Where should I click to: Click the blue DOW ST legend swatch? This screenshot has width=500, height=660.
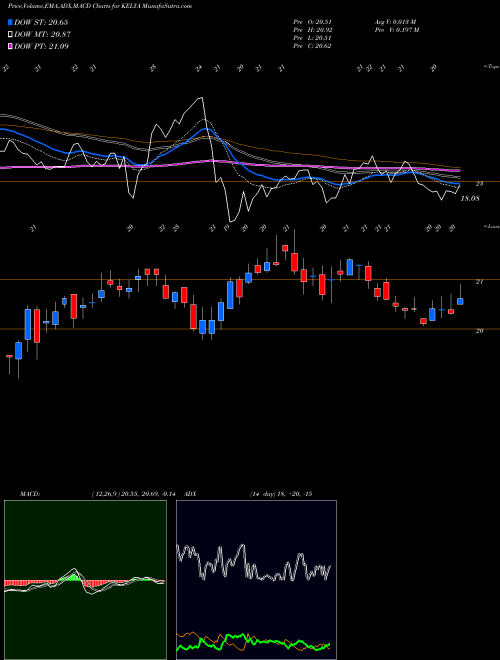coord(10,22)
